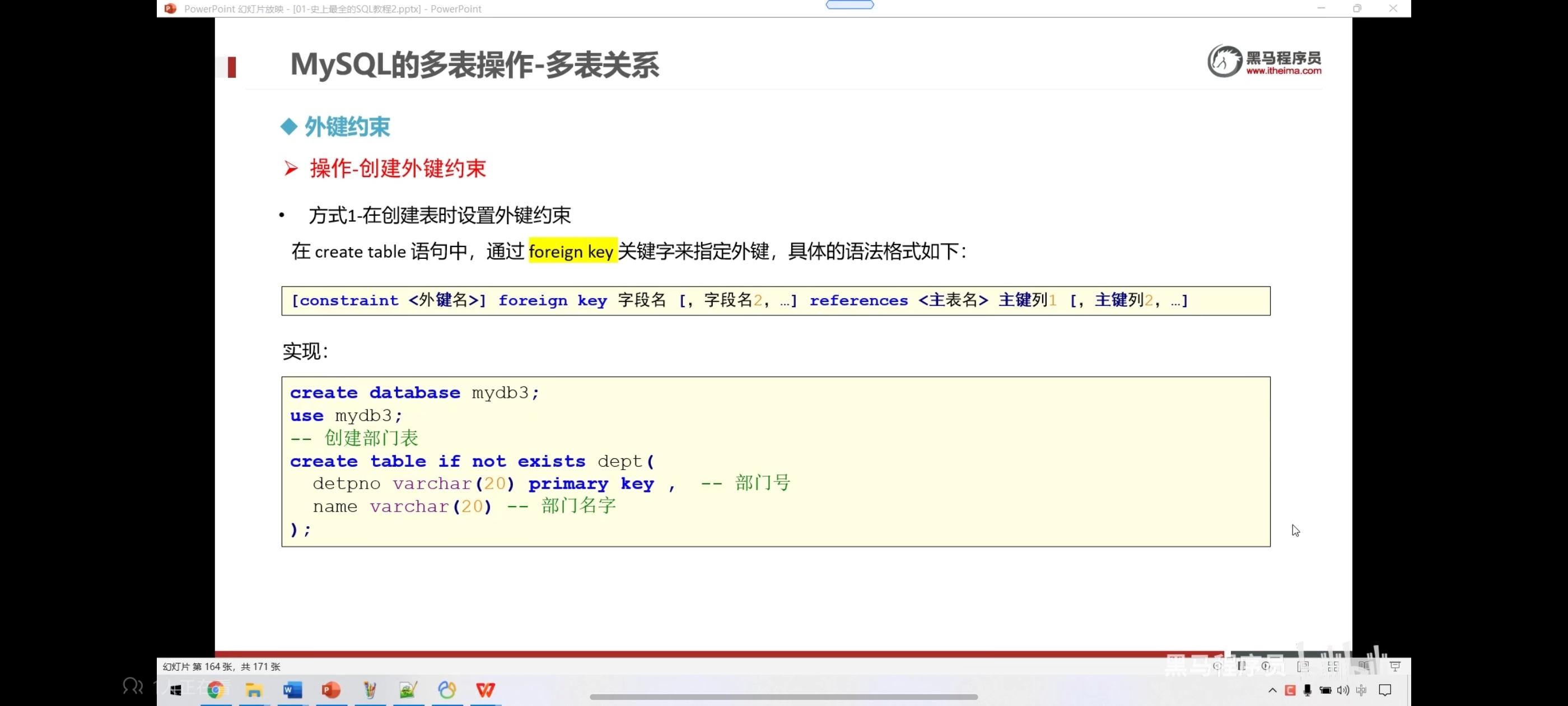Viewport: 1568px width, 706px height.
Task: Open Microsoft Word from the taskbar
Action: [x=292, y=690]
